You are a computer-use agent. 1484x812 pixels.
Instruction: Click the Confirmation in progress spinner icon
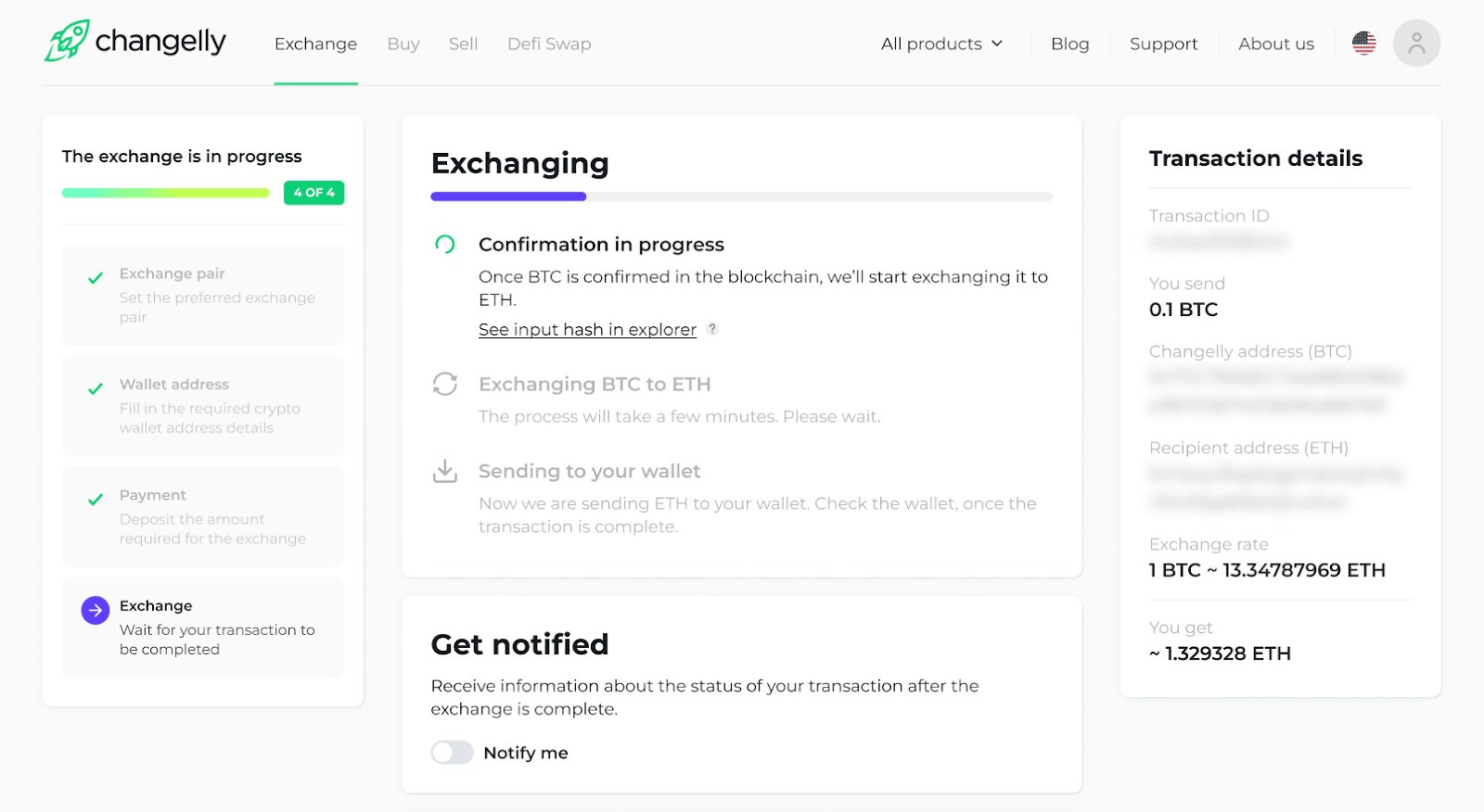click(x=445, y=245)
